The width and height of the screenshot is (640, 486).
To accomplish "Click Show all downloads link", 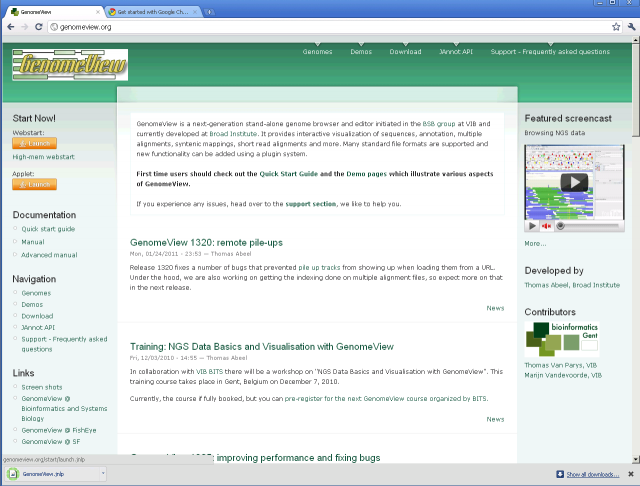I will coord(592,474).
